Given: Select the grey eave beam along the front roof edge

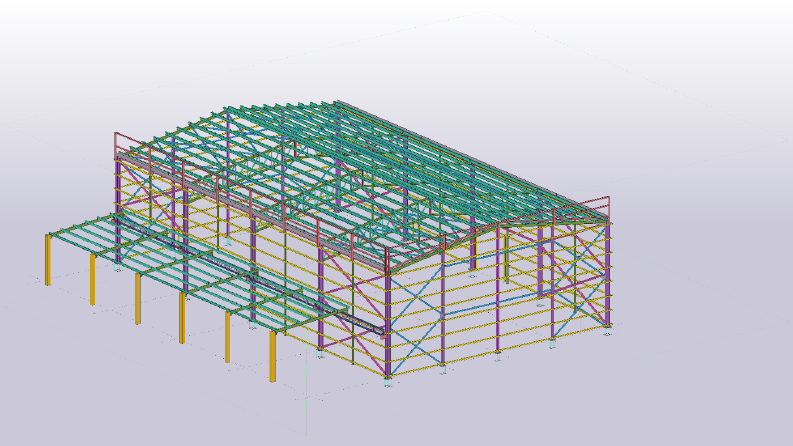Looking at the screenshot, I should tap(251, 211).
